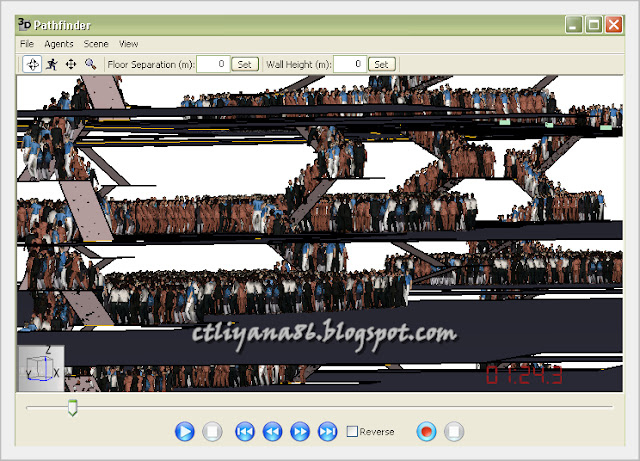Select the pan view arrows tool
Screen dimensions: 640x461
tap(71, 65)
